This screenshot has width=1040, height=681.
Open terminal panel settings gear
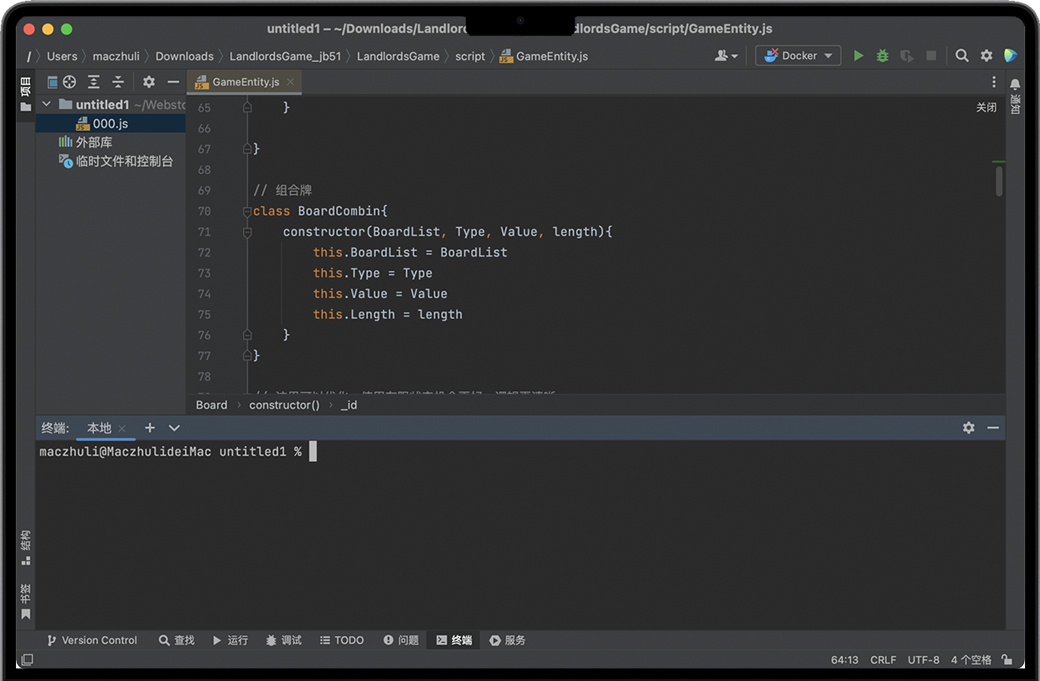tap(968, 428)
